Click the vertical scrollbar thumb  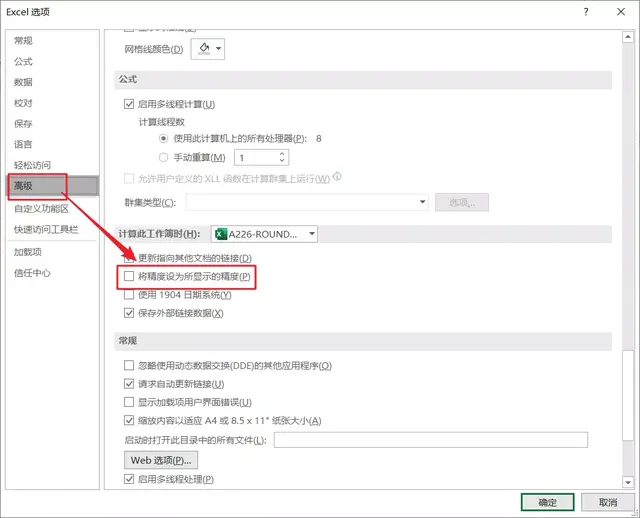coord(628,395)
